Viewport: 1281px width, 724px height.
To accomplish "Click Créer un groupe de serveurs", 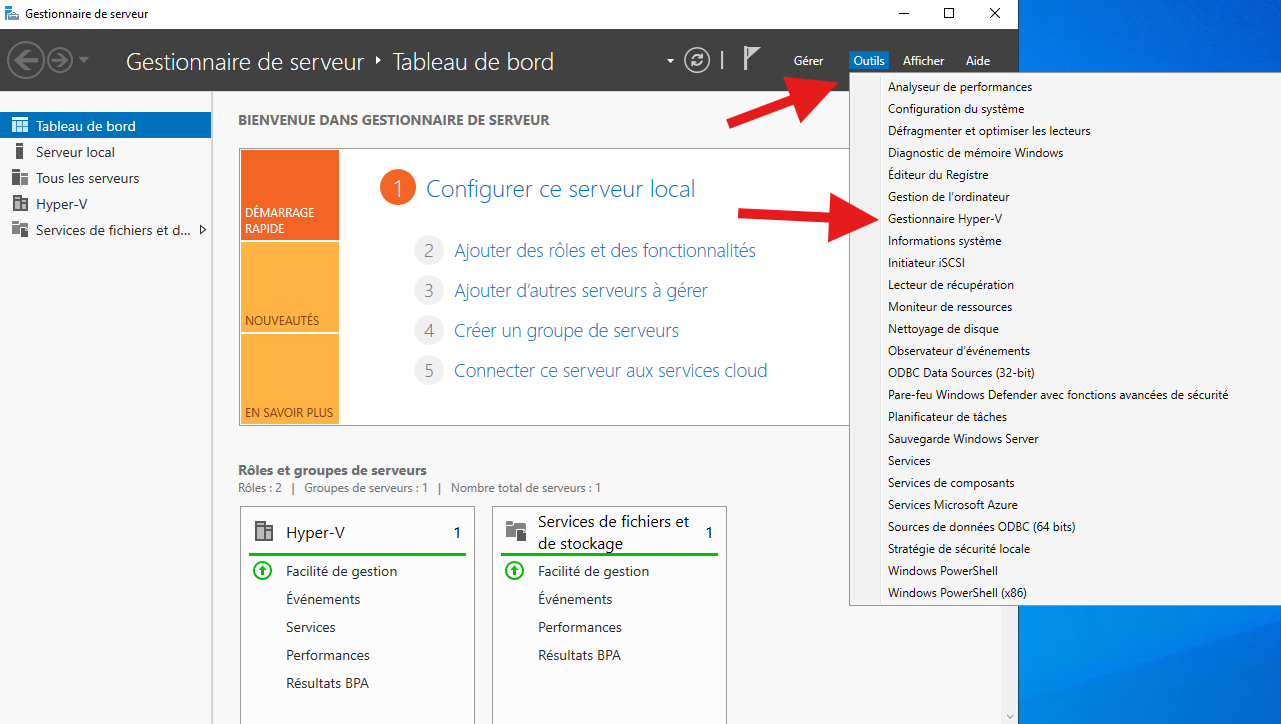I will coord(566,331).
